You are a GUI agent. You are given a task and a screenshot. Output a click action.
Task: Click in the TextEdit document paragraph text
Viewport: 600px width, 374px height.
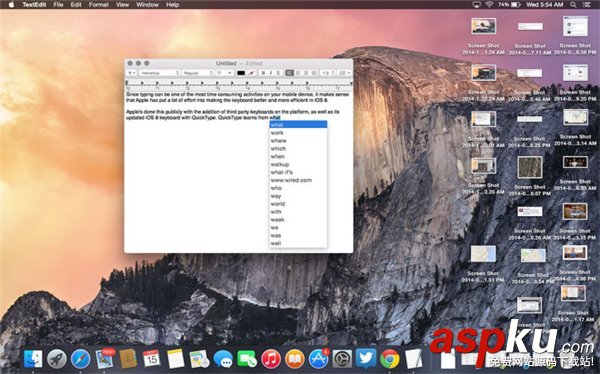238,106
